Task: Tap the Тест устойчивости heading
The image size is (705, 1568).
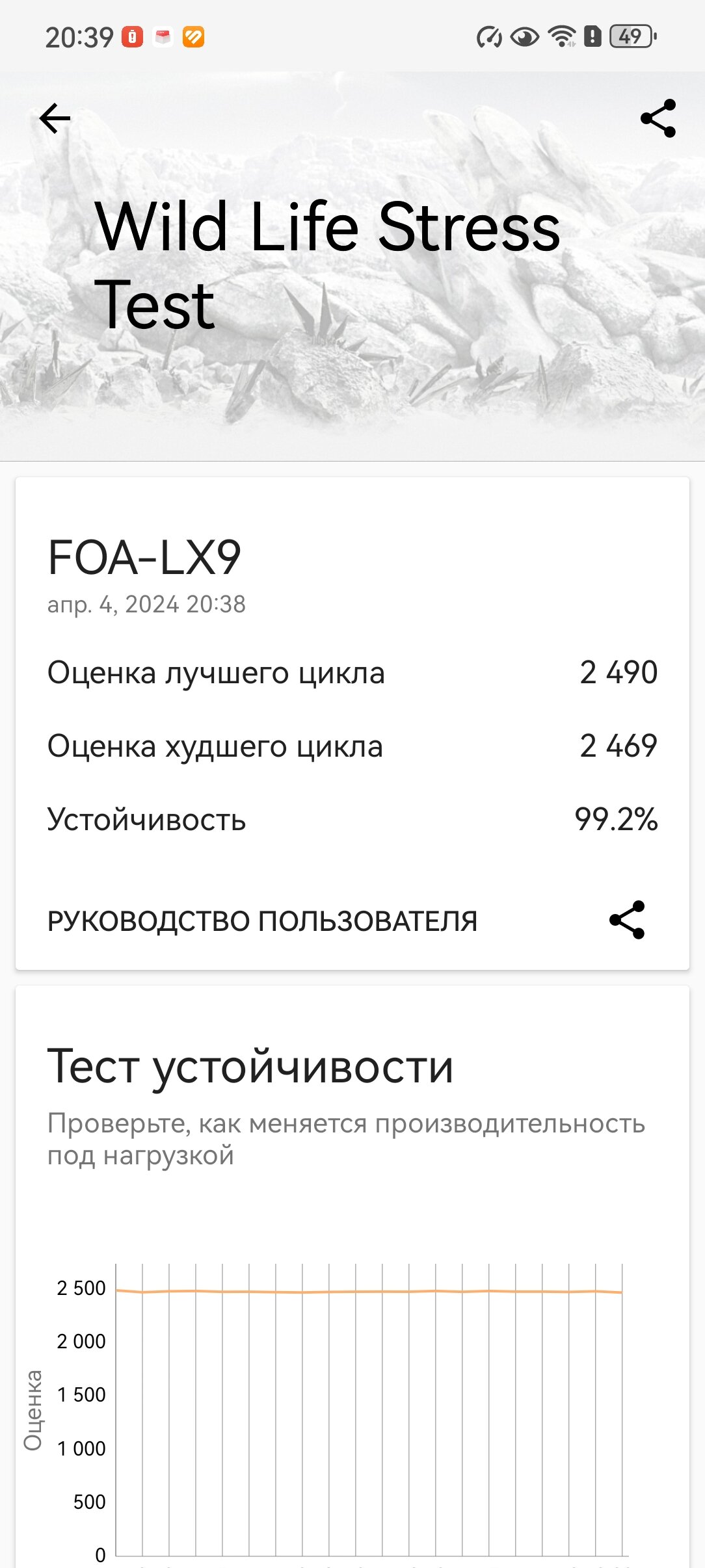Action: 250,1067
